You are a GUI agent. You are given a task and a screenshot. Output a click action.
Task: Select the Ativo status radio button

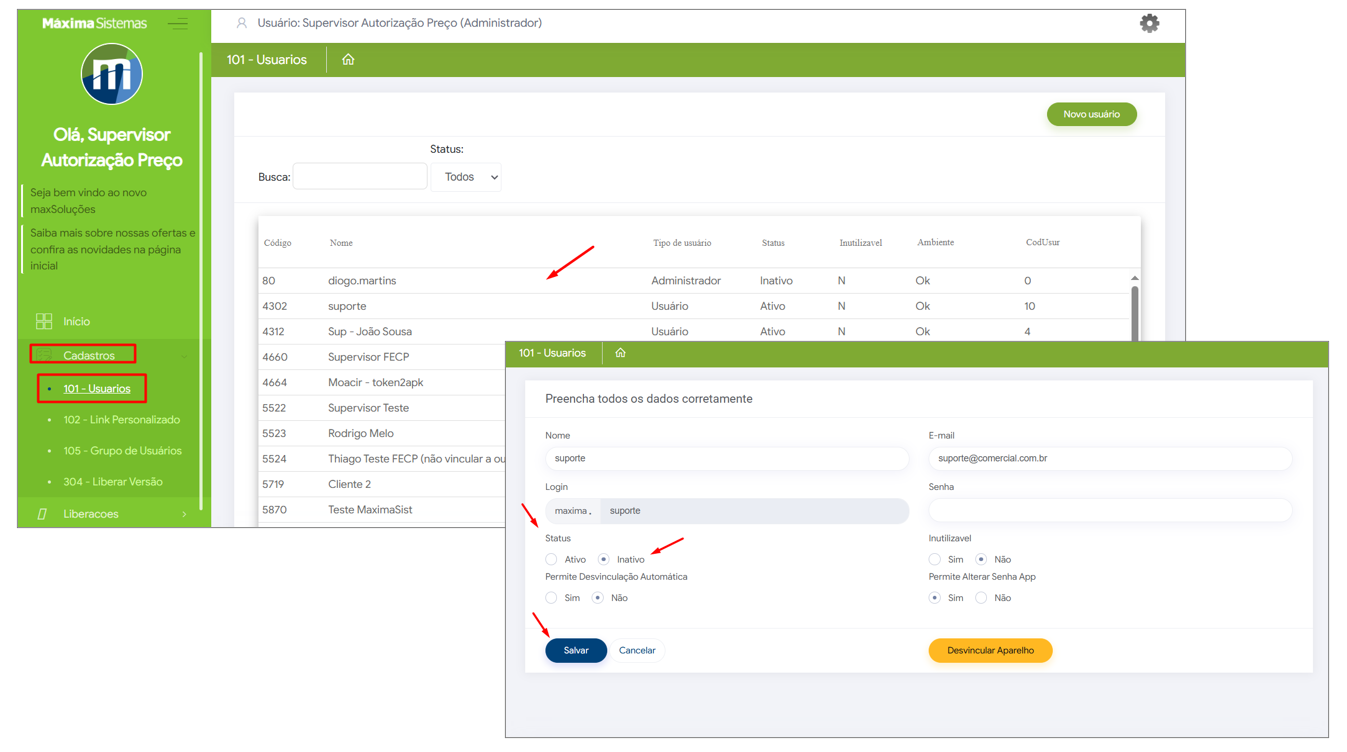[551, 559]
